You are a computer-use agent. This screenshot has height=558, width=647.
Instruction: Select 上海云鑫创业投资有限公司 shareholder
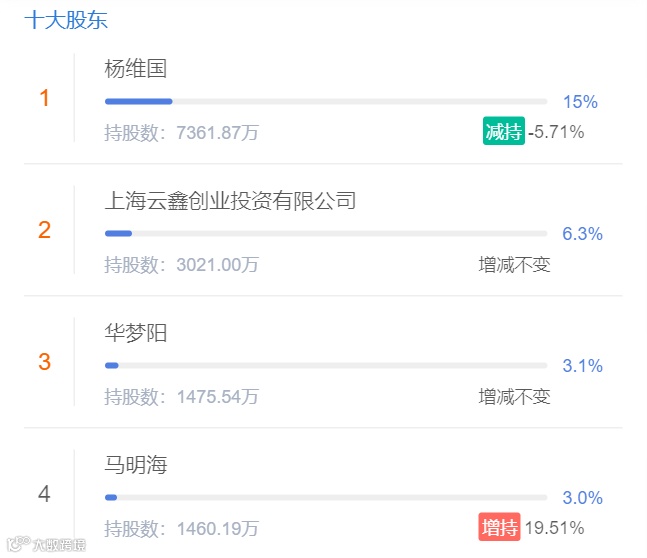point(230,201)
